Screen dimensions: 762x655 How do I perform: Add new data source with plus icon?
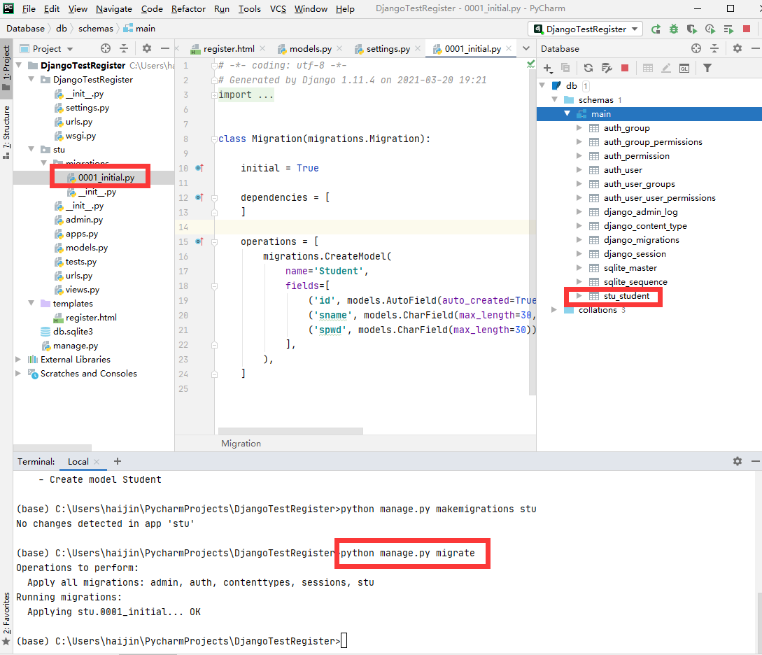tap(548, 68)
